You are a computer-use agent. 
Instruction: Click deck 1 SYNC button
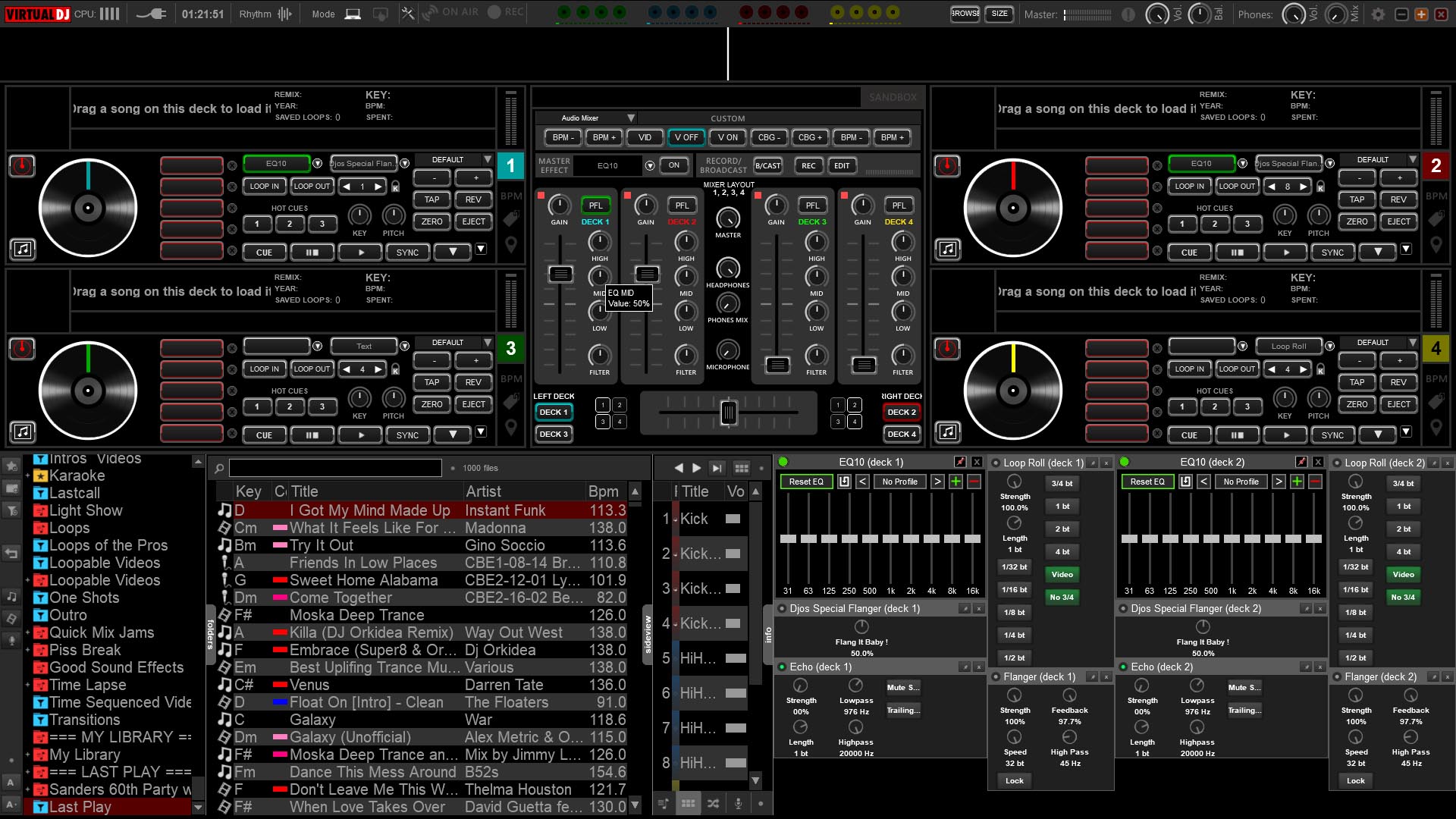coord(407,253)
